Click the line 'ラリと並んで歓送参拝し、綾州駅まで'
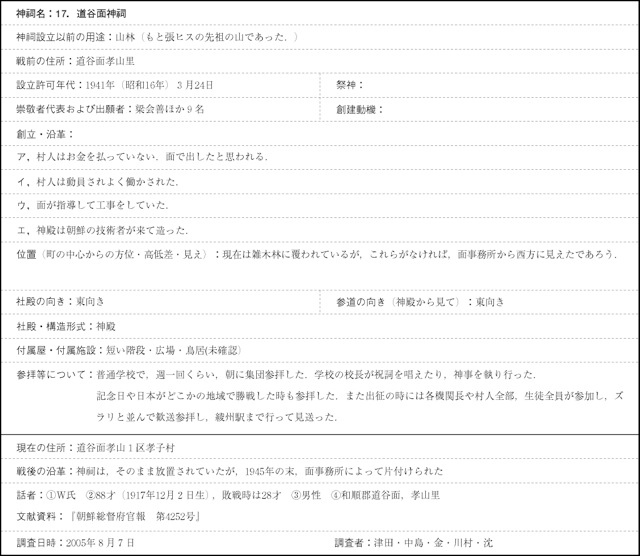 (x=217, y=417)
